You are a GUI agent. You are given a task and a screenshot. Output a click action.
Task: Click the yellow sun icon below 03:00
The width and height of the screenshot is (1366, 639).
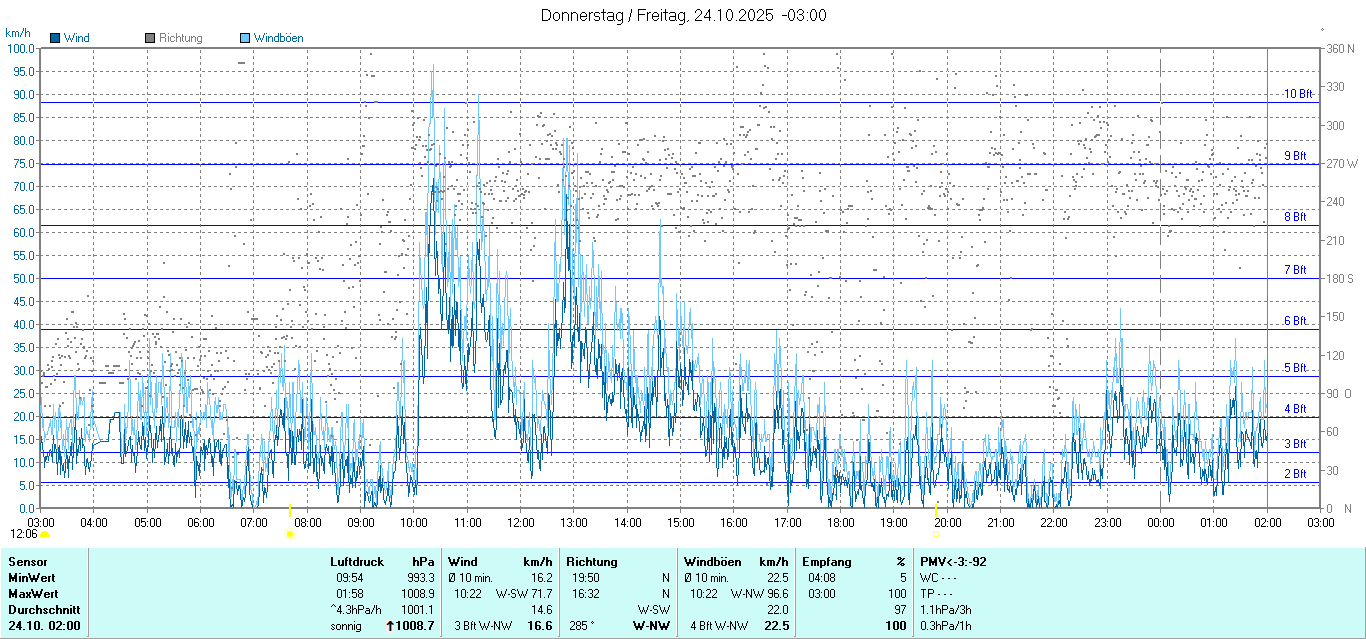pos(44,535)
